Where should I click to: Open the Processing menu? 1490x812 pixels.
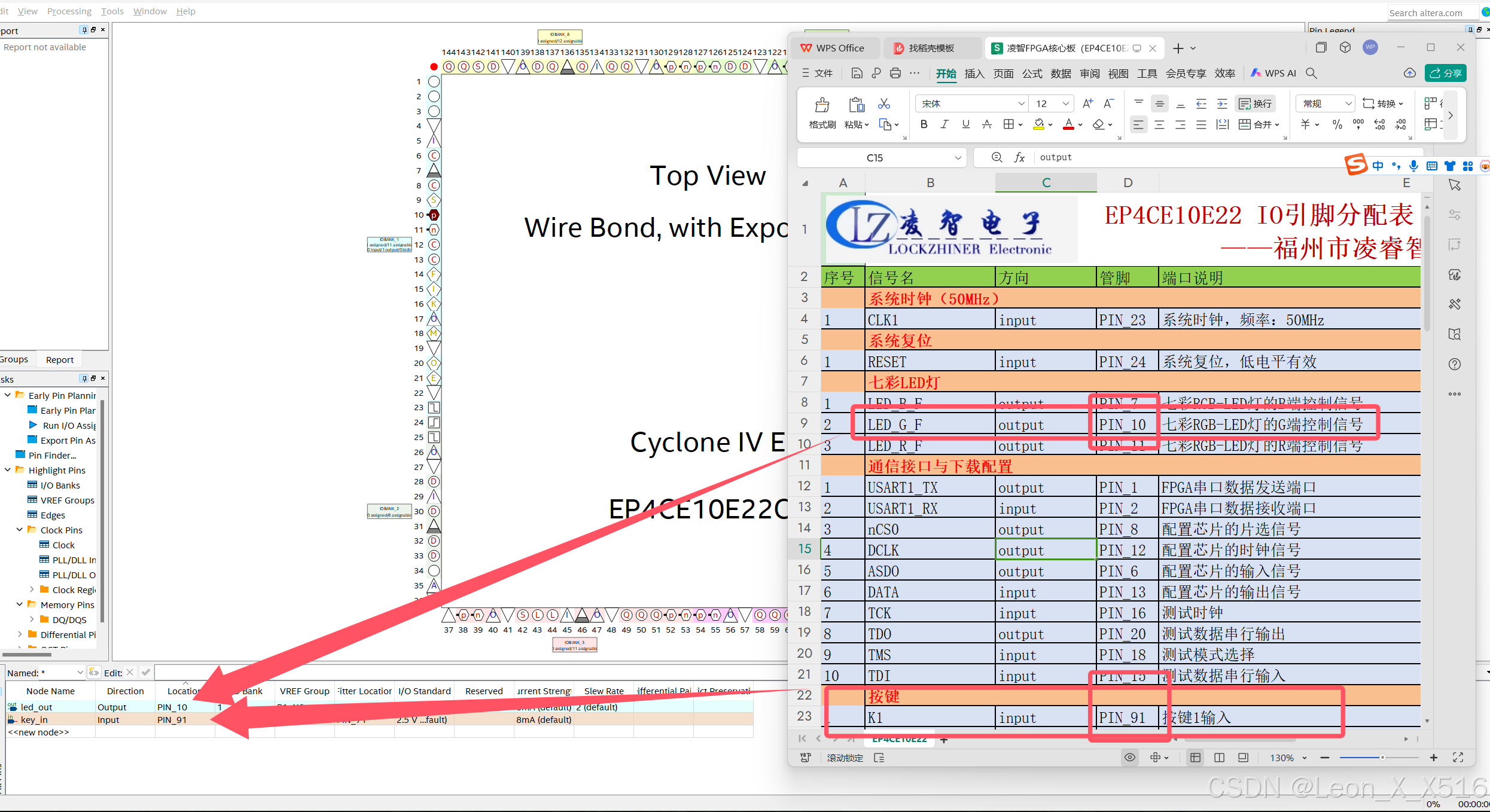[x=69, y=11]
